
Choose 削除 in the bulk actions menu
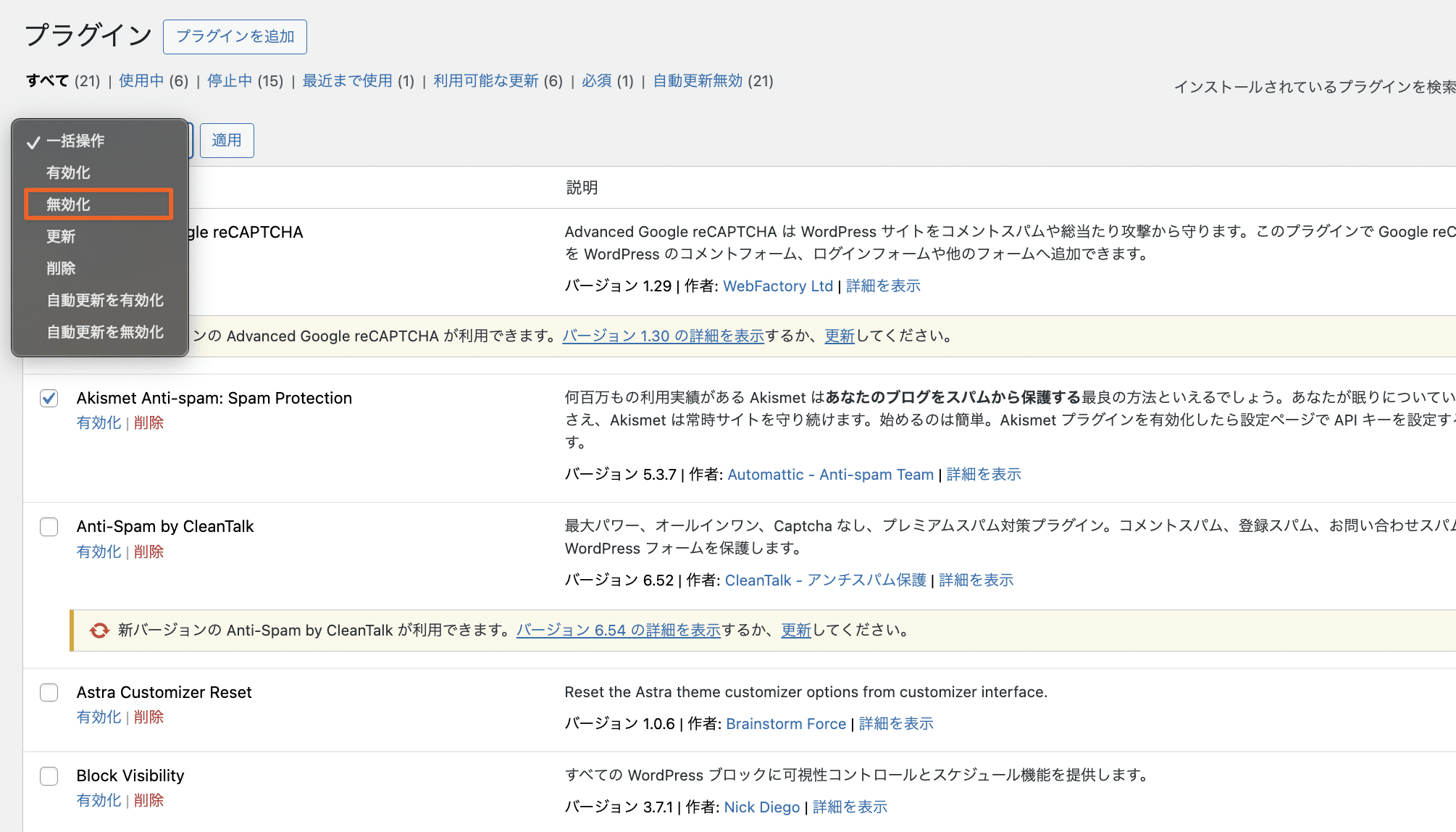pyautogui.click(x=61, y=268)
